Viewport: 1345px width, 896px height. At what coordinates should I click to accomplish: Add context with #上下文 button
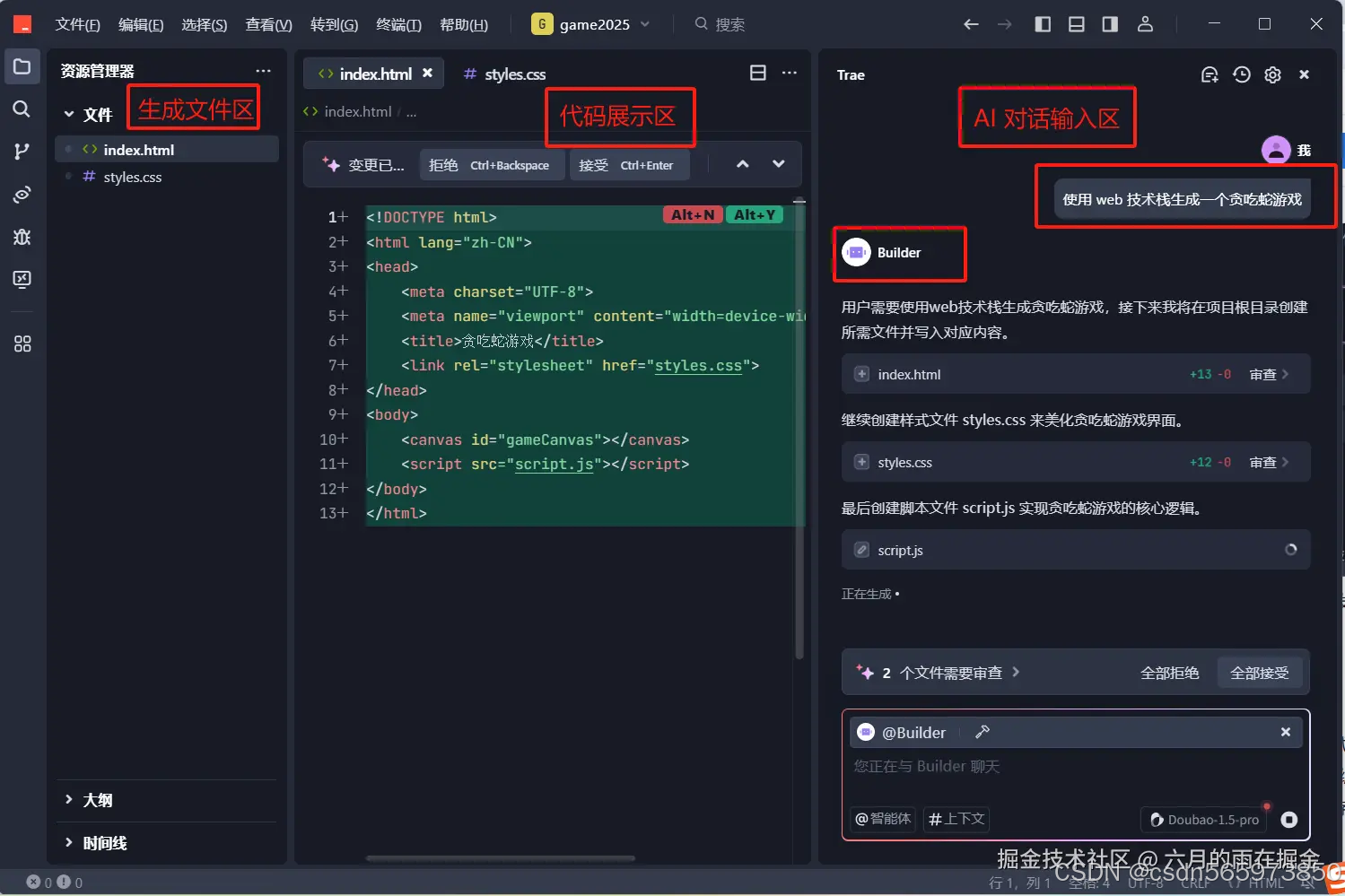(956, 818)
